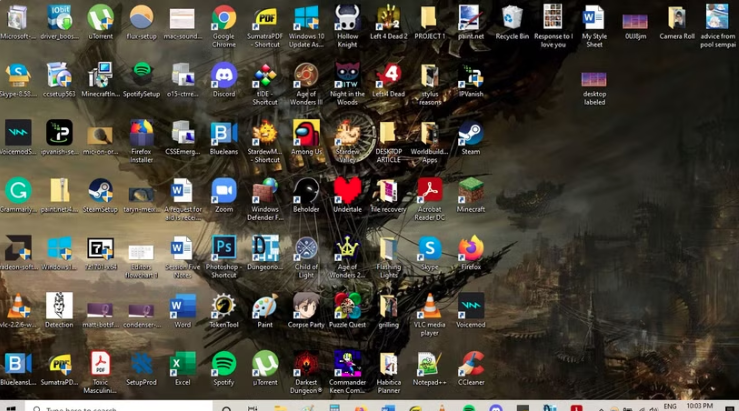The height and width of the screenshot is (411, 739).
Task: Switch the ENG input language indicator
Action: click(670, 406)
